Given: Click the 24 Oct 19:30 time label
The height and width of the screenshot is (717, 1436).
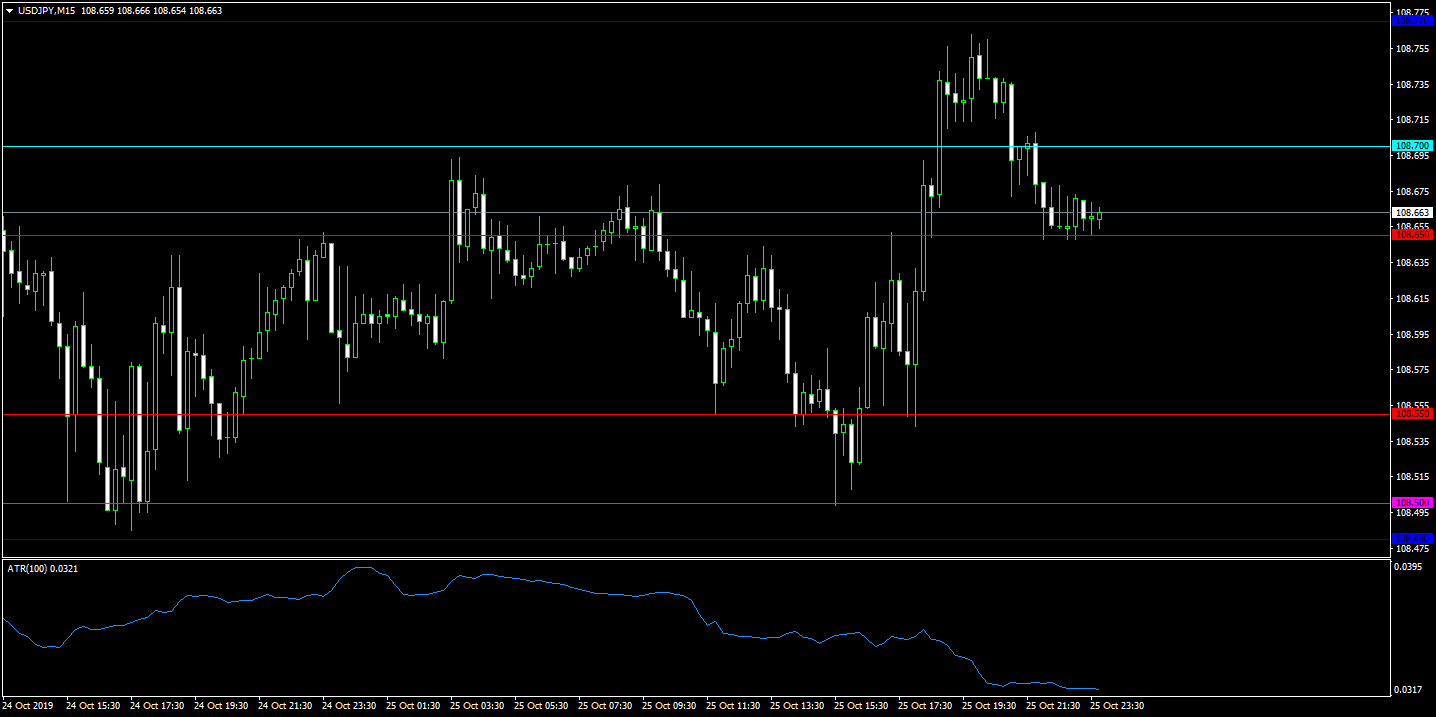Looking at the screenshot, I should pos(221,705).
